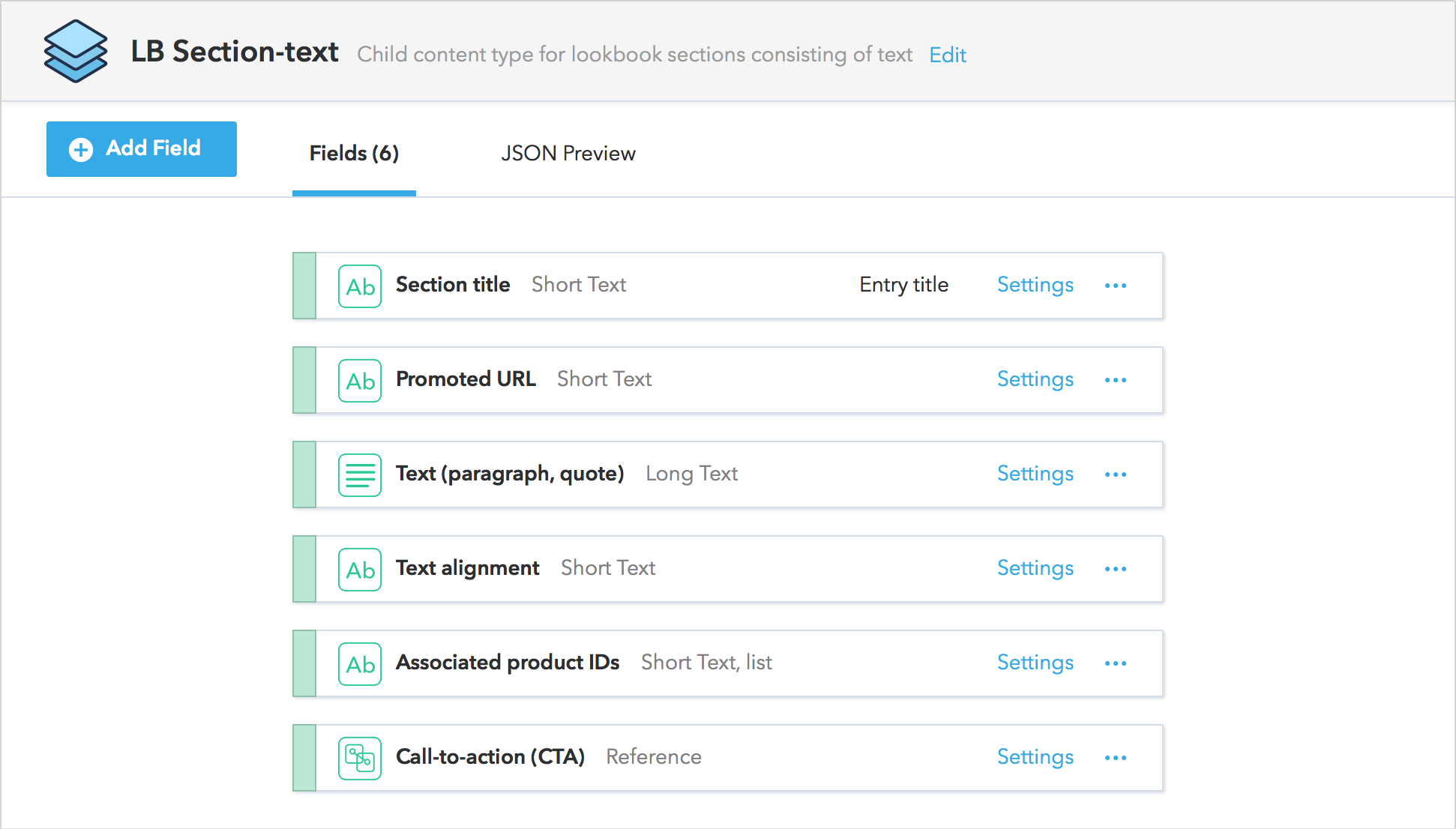
Task: Open more options for Promoted URL field
Action: (1115, 380)
